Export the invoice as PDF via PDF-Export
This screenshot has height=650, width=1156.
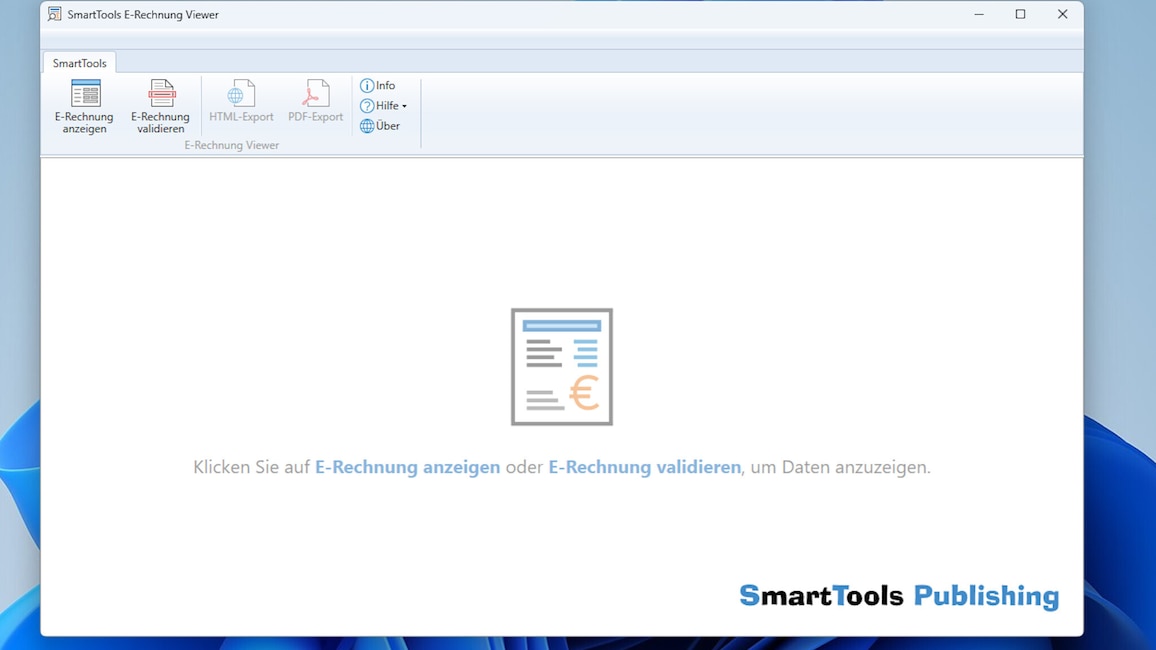click(315, 100)
